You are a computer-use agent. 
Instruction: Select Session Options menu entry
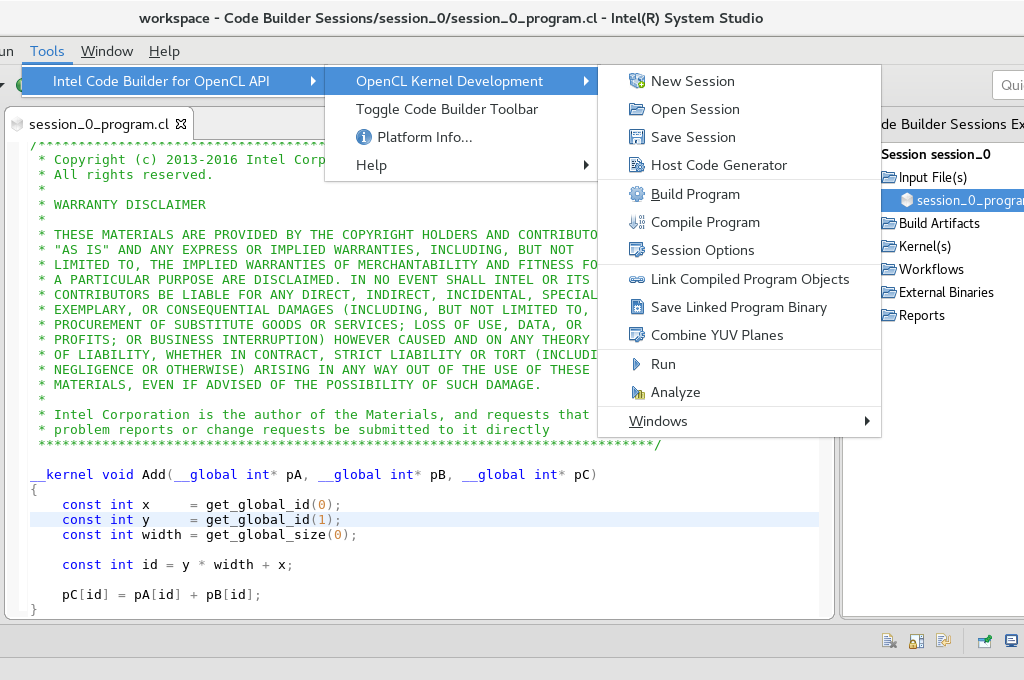(702, 250)
